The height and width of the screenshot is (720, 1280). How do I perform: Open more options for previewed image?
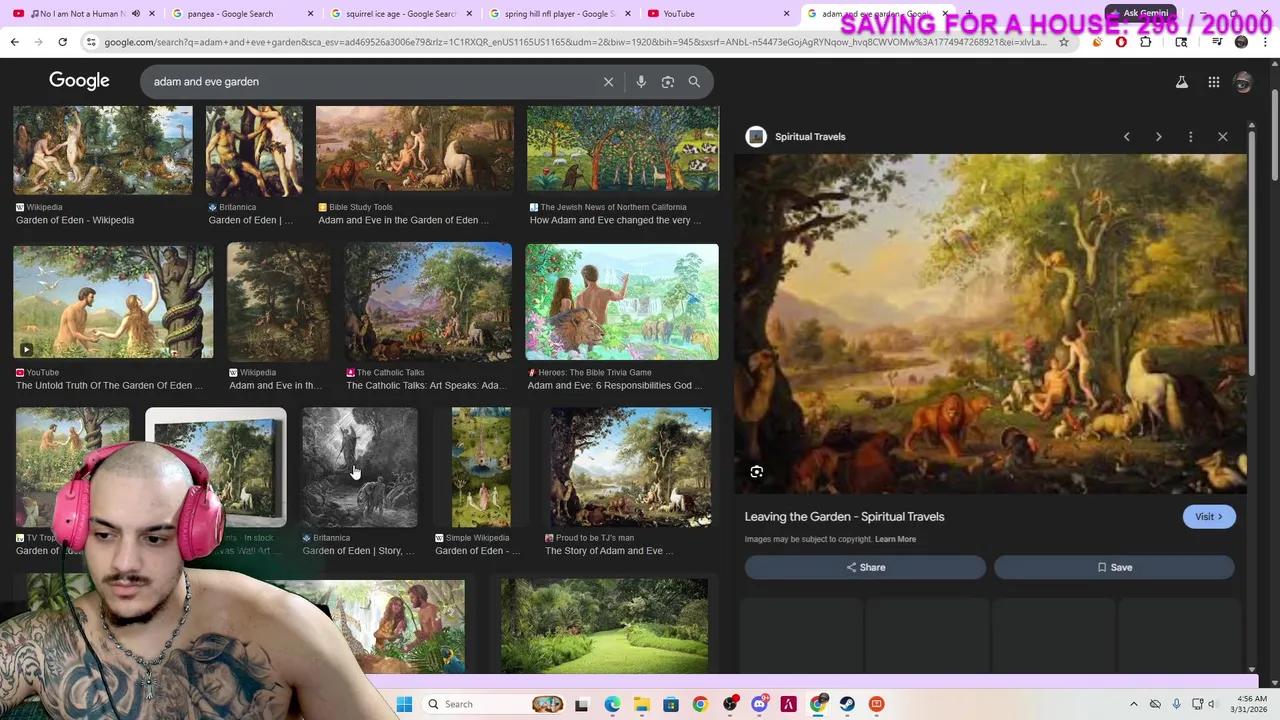(1190, 137)
